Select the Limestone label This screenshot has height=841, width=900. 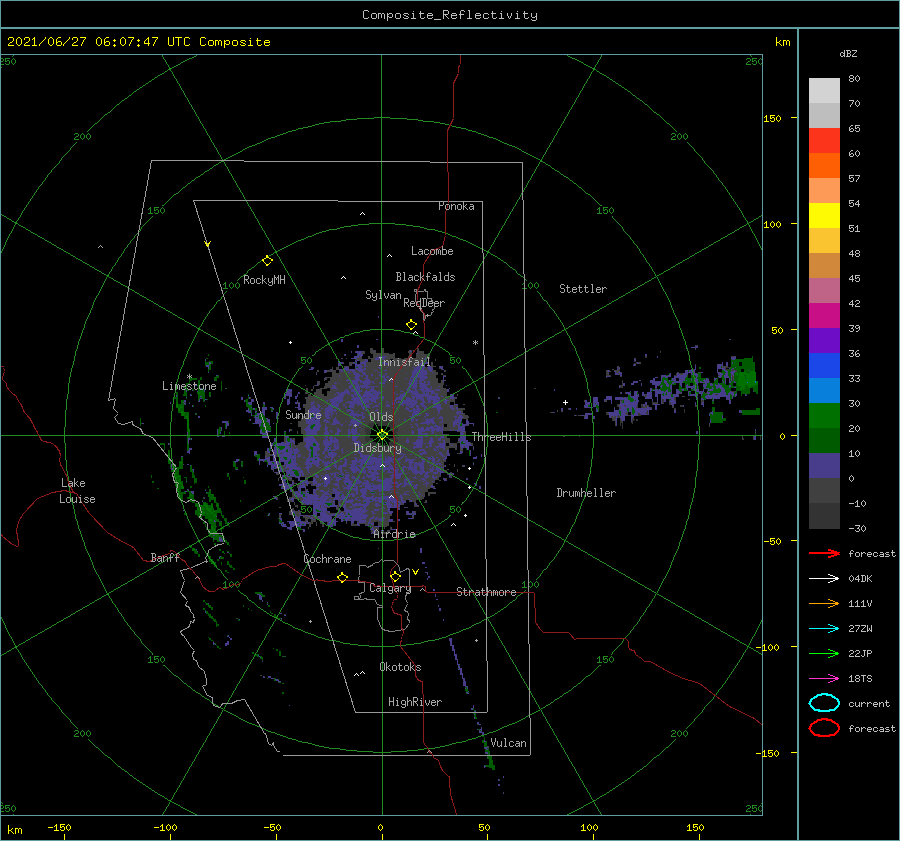189,386
